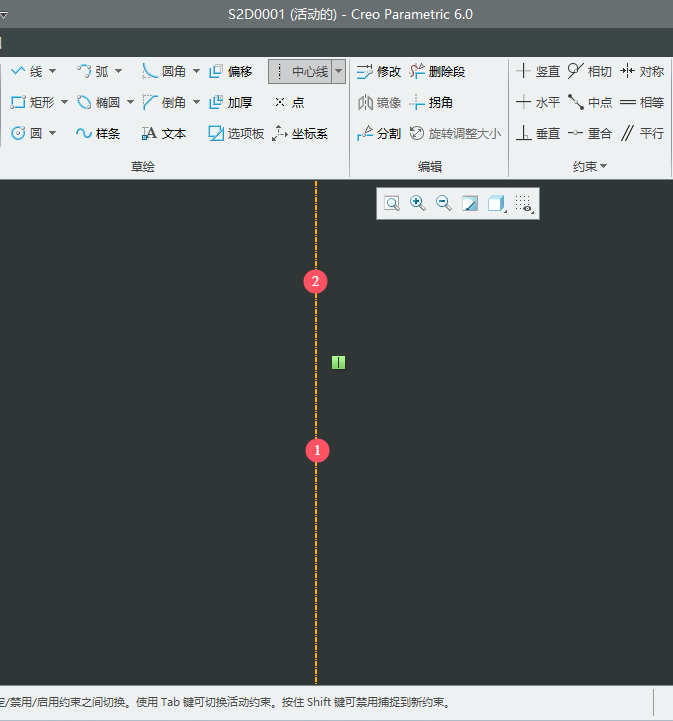Select the Ellipse (椭圆) tool
Screen dimensions: 673x721
click(x=98, y=102)
